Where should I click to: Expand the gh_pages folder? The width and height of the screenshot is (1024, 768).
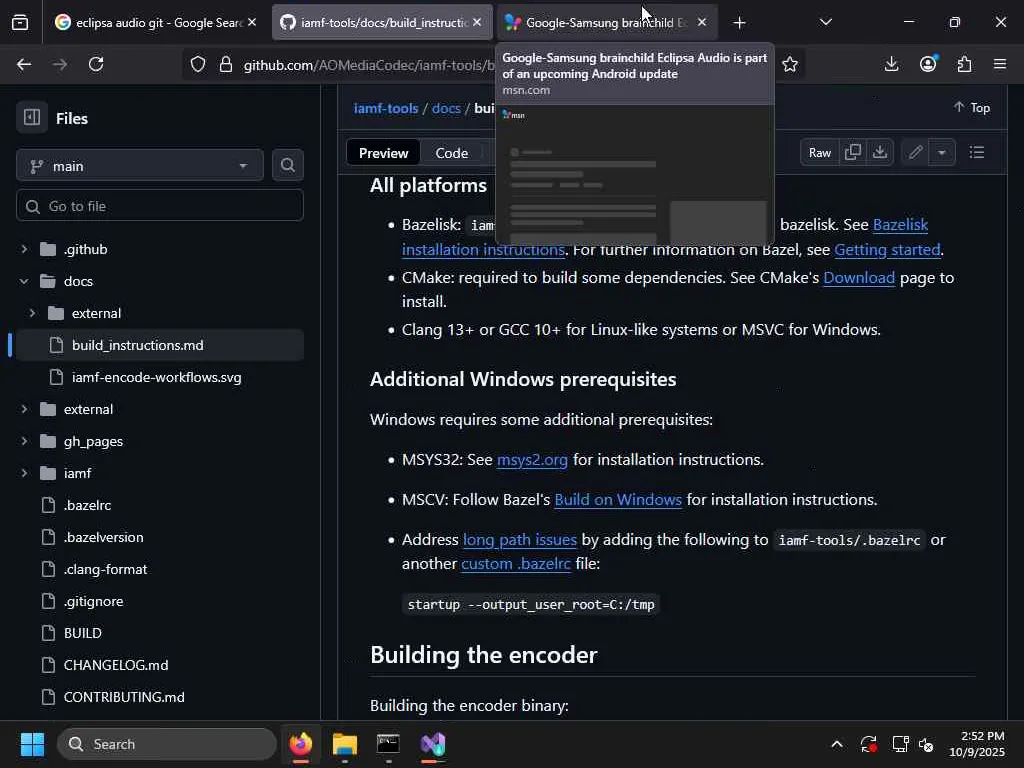coord(24,441)
